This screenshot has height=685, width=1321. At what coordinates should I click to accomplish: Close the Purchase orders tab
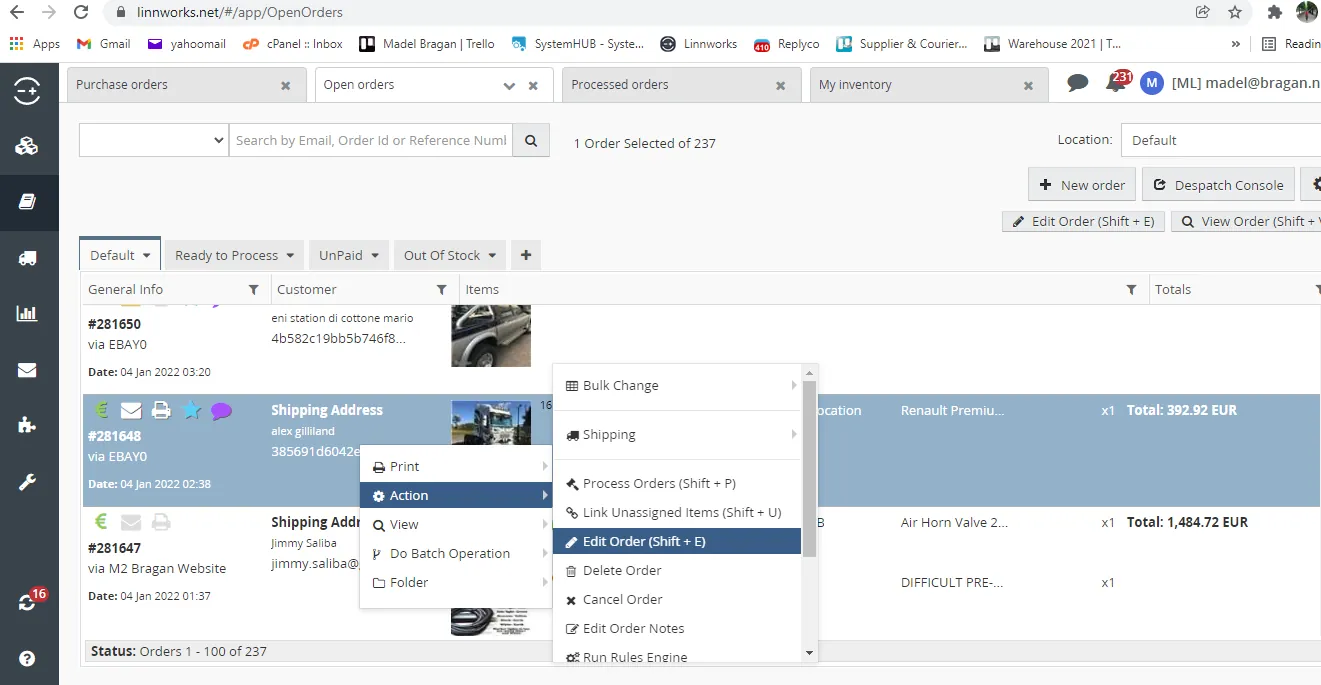(x=286, y=86)
